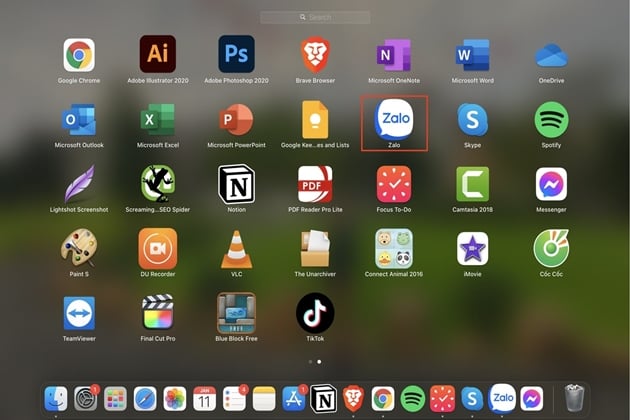Open Google Keep Notes and Lists

(x=315, y=120)
